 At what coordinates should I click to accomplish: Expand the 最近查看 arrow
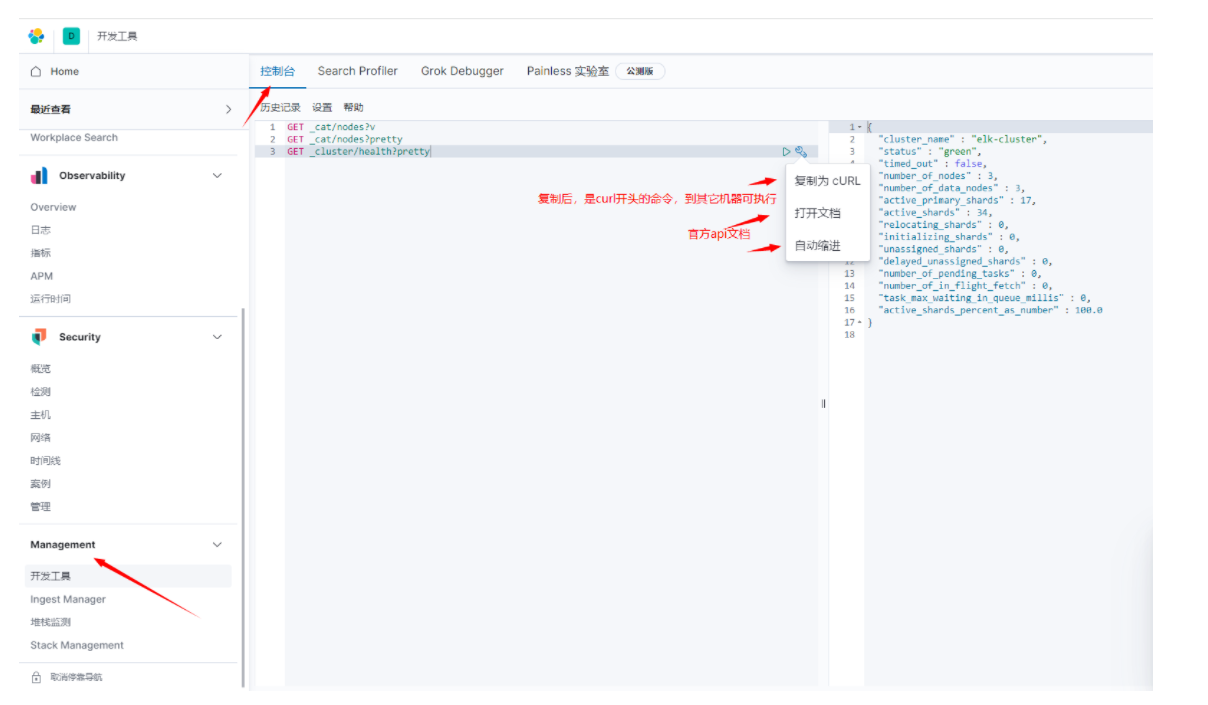(228, 109)
